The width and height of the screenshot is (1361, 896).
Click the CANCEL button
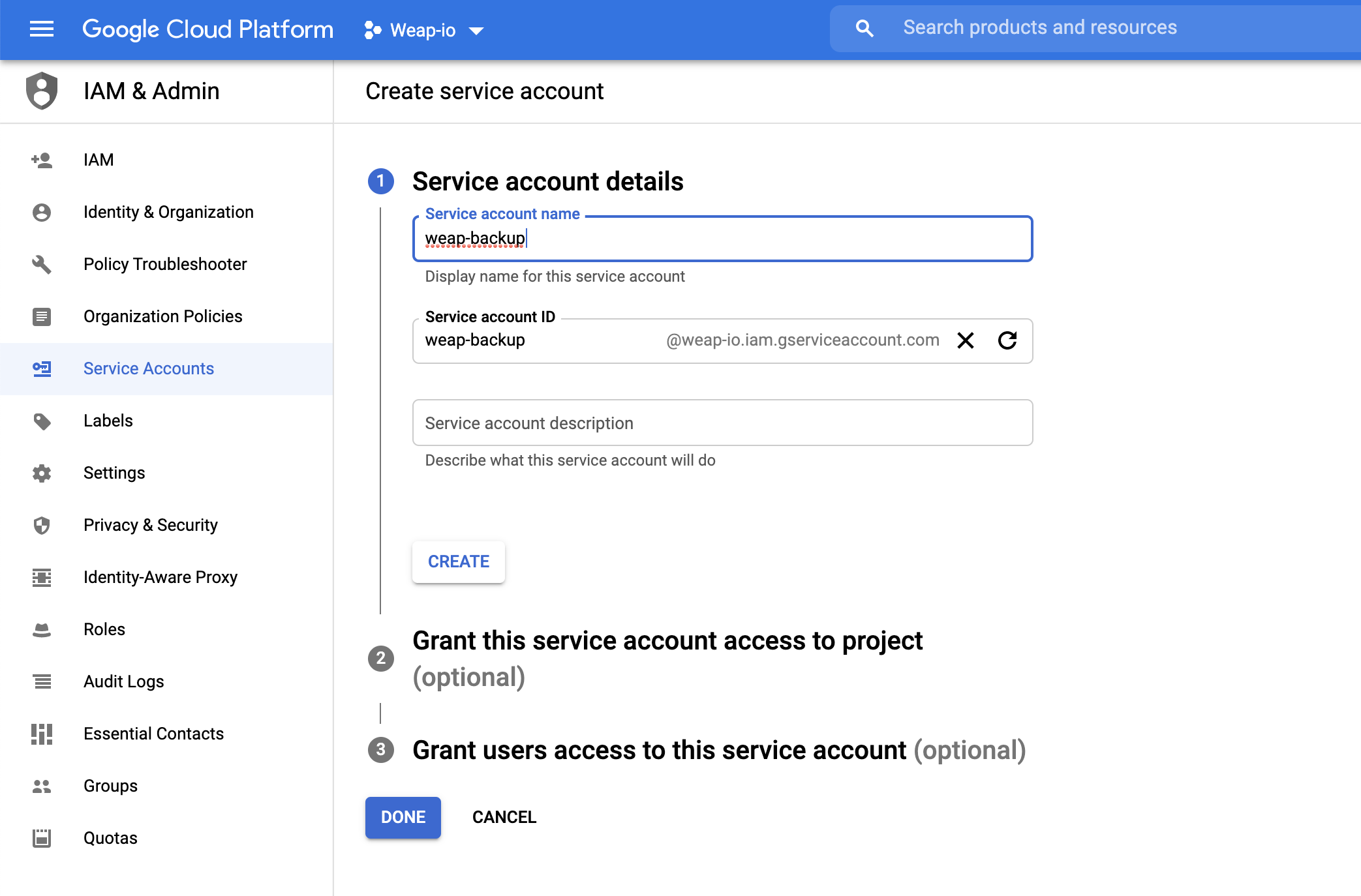click(x=504, y=817)
